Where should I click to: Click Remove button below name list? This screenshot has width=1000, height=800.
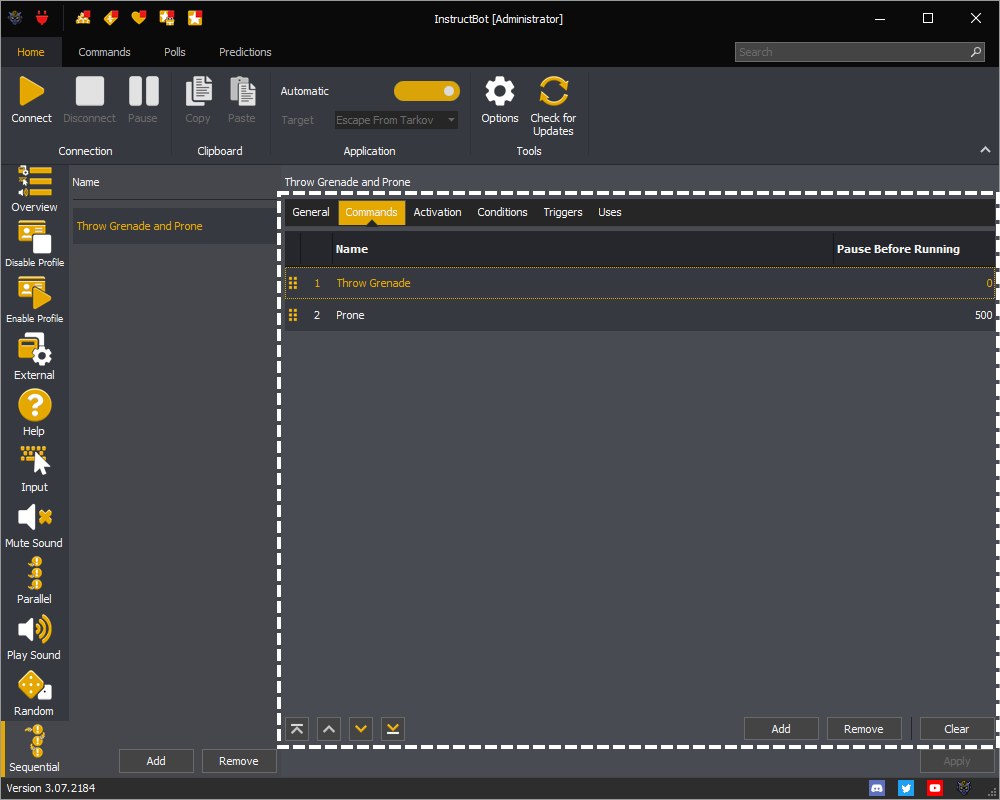coord(239,760)
